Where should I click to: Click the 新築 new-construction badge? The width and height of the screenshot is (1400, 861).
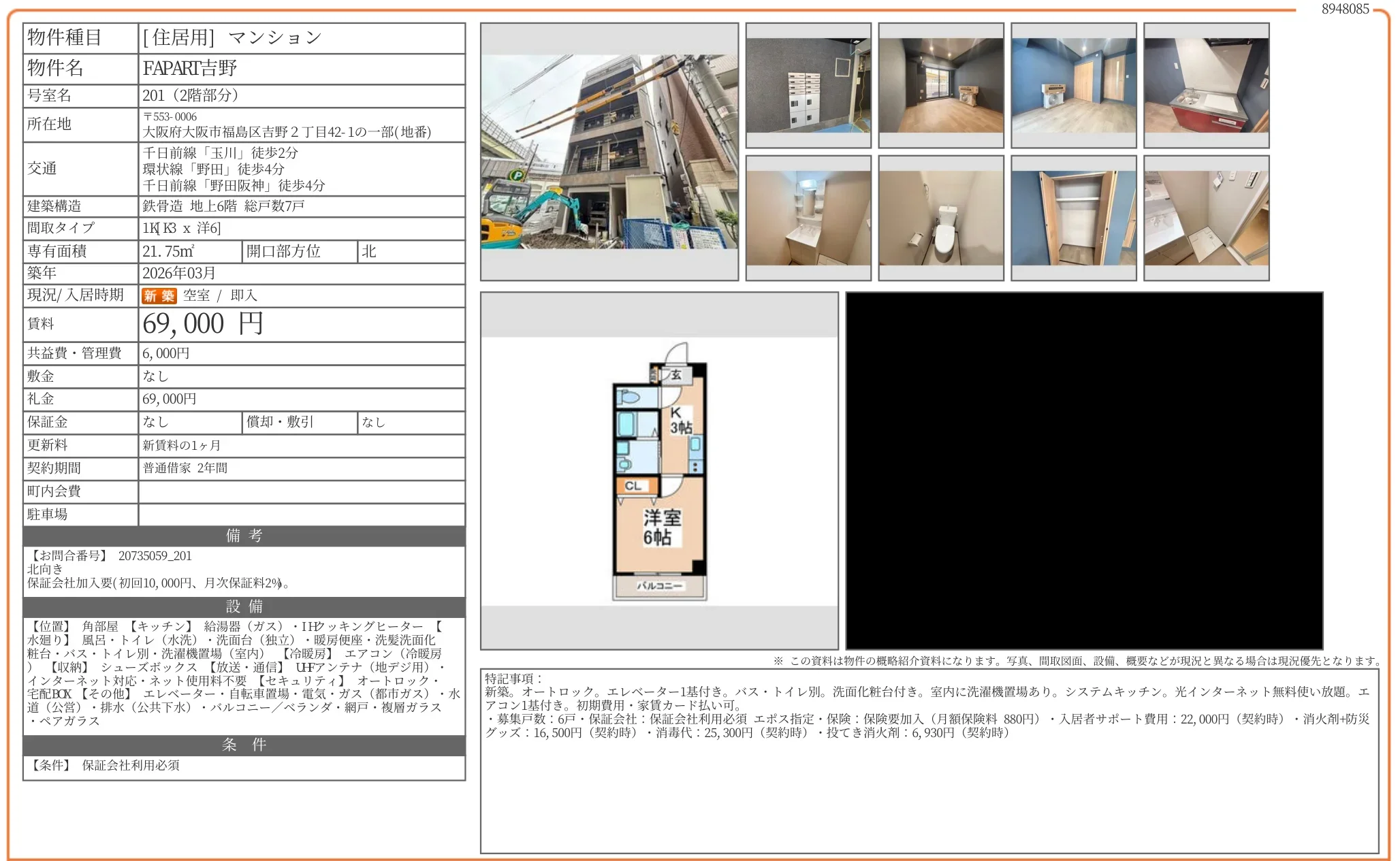(x=158, y=295)
